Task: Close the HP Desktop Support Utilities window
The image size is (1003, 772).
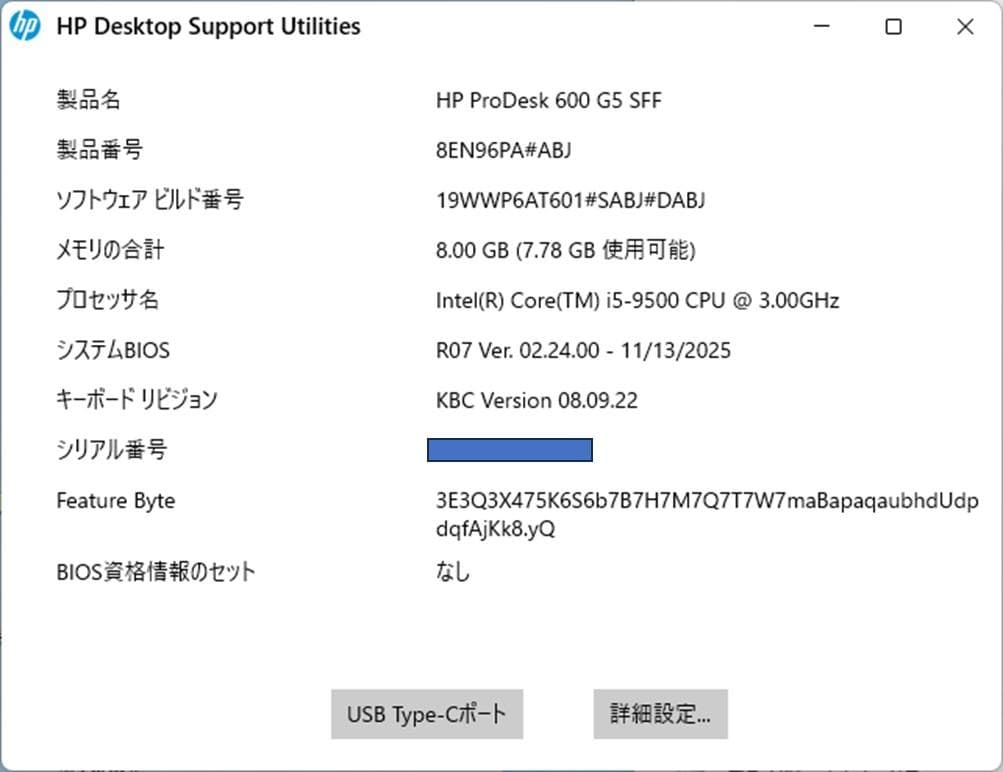Action: click(x=964, y=27)
